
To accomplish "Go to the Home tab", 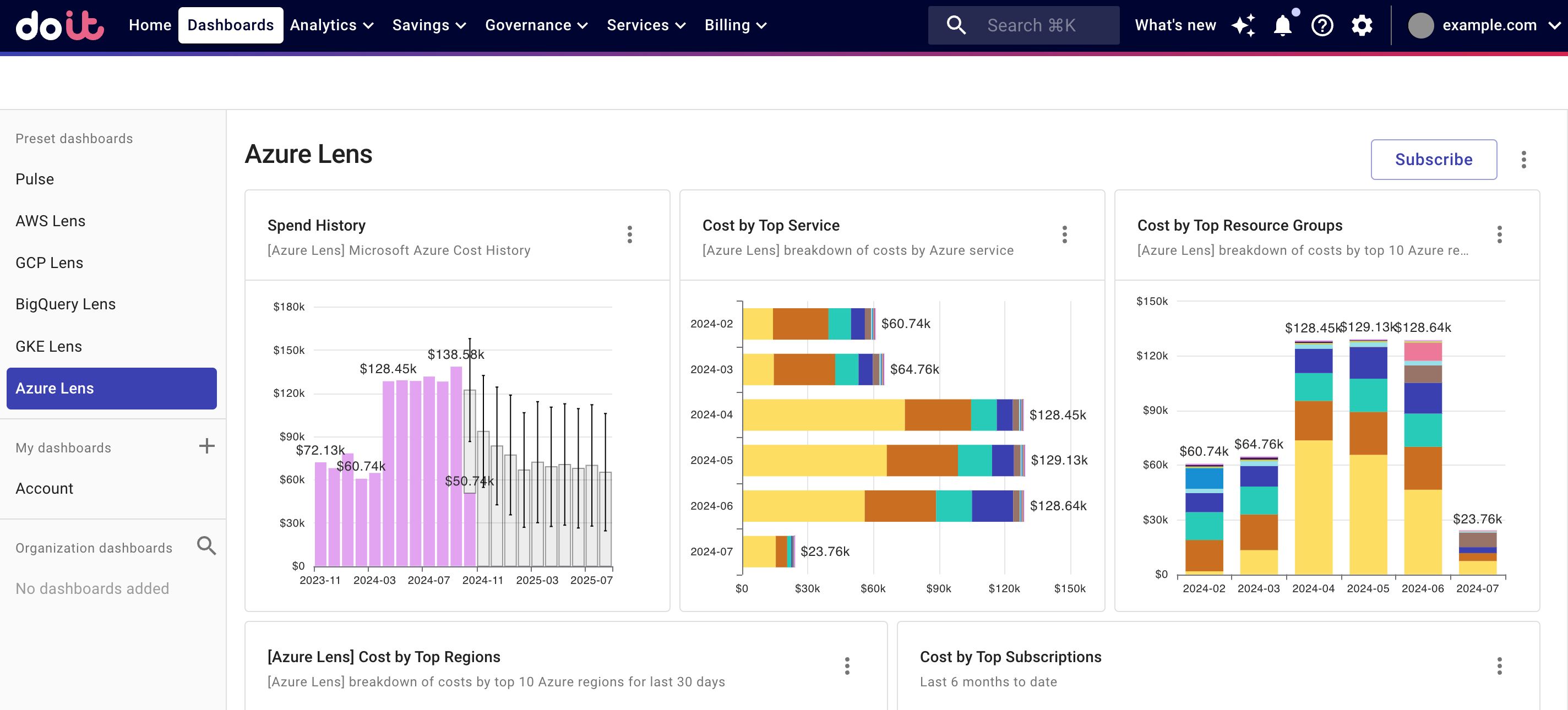I will (150, 25).
